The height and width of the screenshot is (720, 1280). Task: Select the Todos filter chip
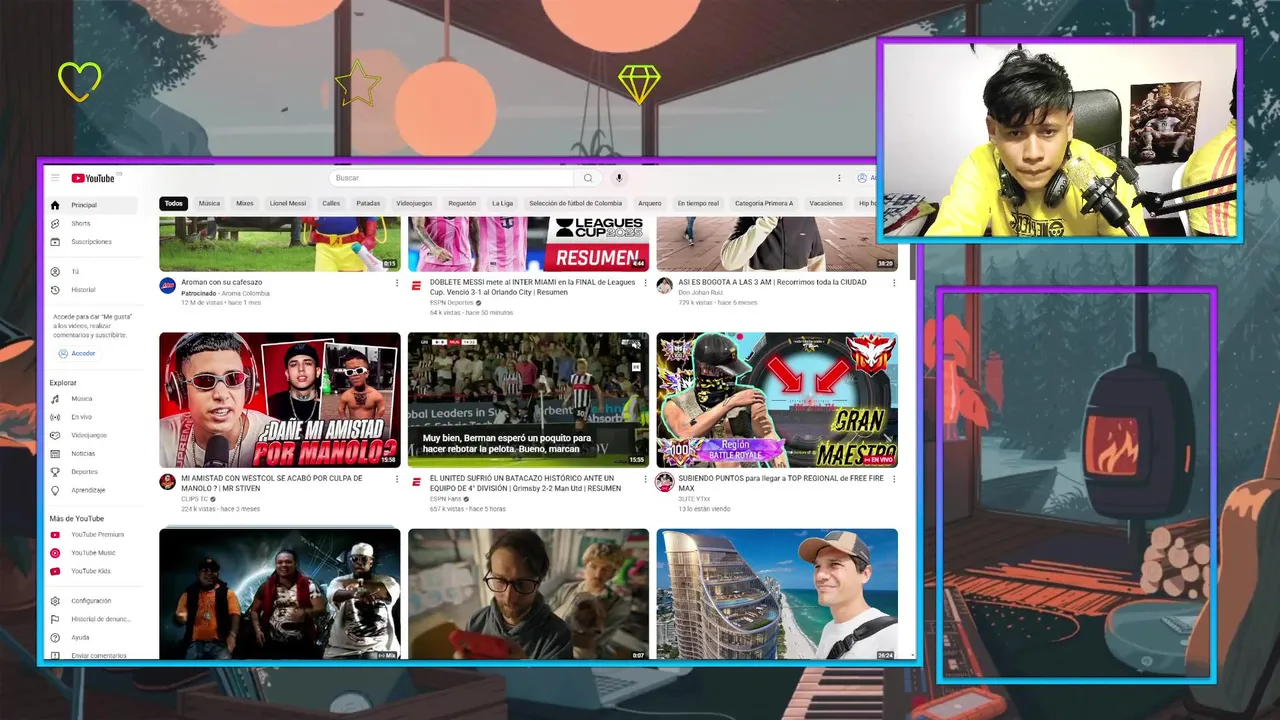(174, 203)
